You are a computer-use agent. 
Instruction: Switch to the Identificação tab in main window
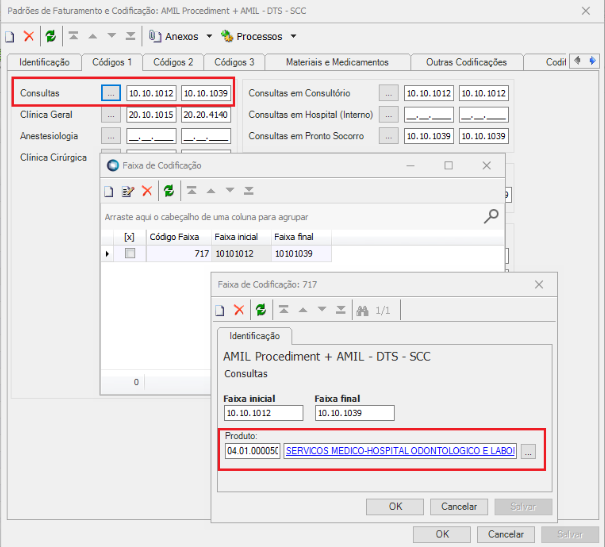[44, 62]
